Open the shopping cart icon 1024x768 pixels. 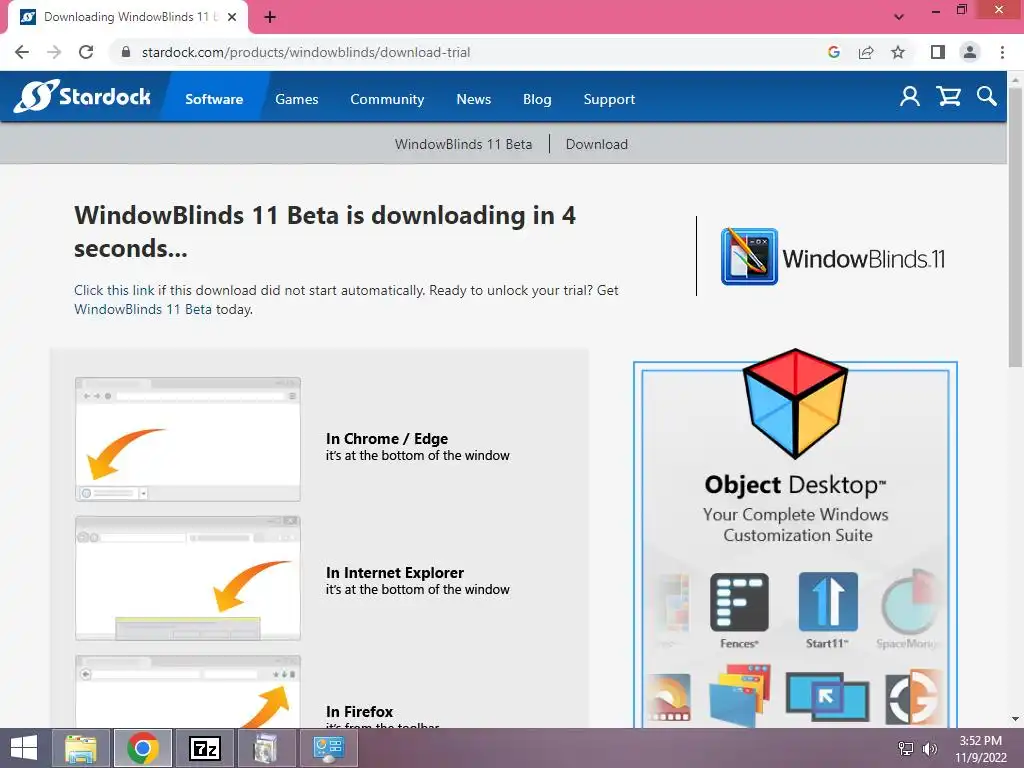(948, 97)
